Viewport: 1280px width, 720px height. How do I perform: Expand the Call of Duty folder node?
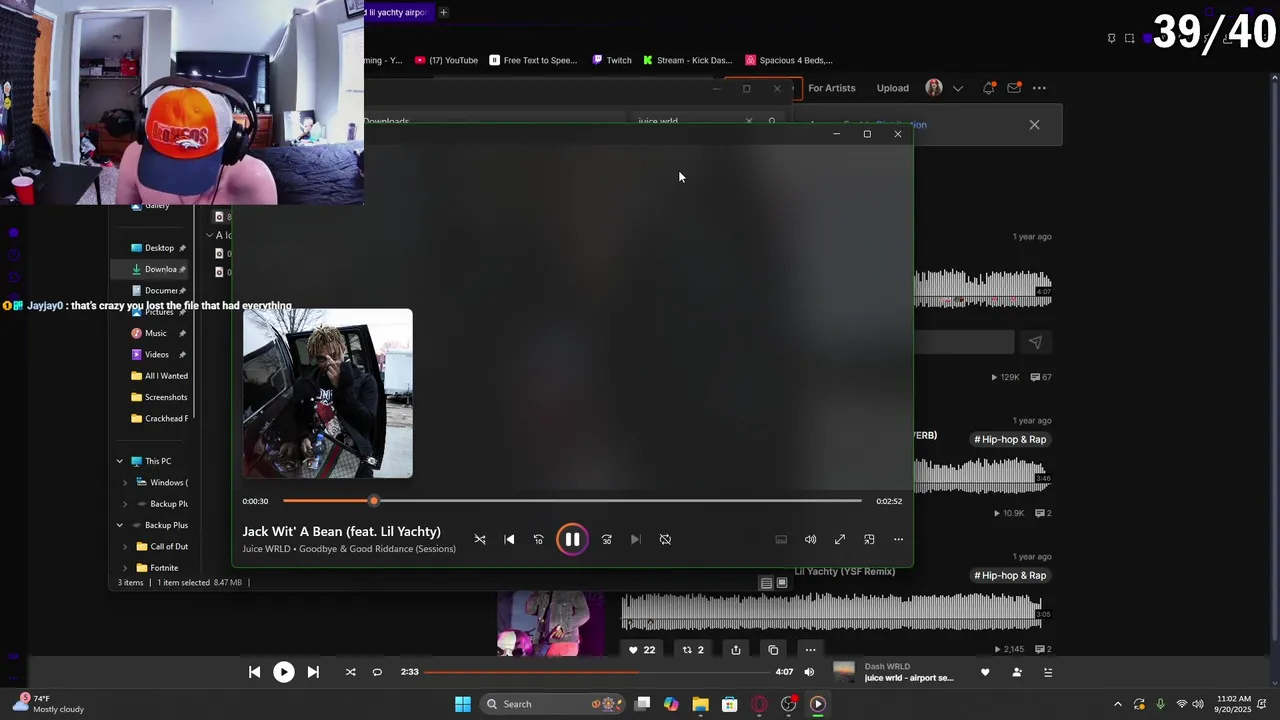pos(125,546)
